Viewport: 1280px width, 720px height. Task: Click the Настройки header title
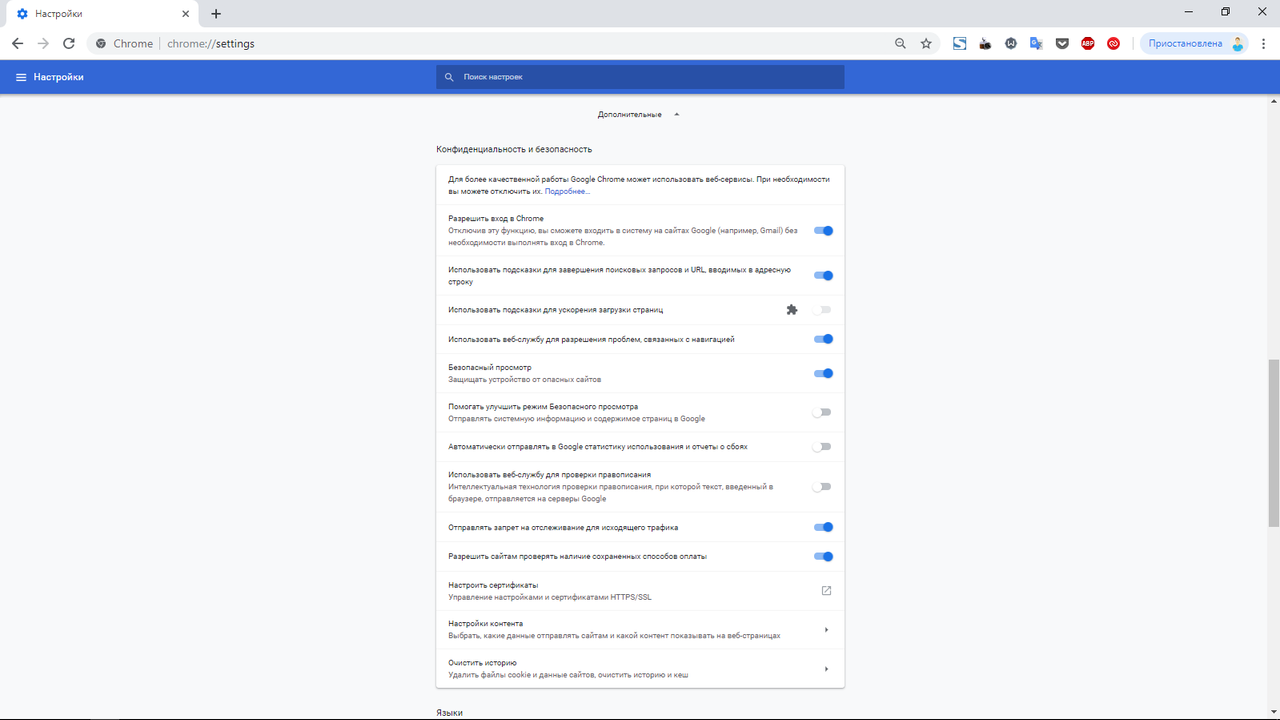point(58,77)
